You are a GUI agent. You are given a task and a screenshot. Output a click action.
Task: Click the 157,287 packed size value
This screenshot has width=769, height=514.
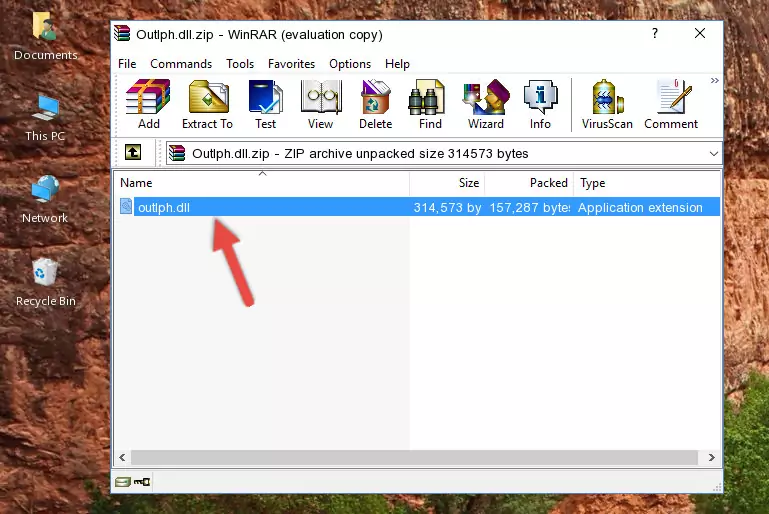tap(530, 207)
